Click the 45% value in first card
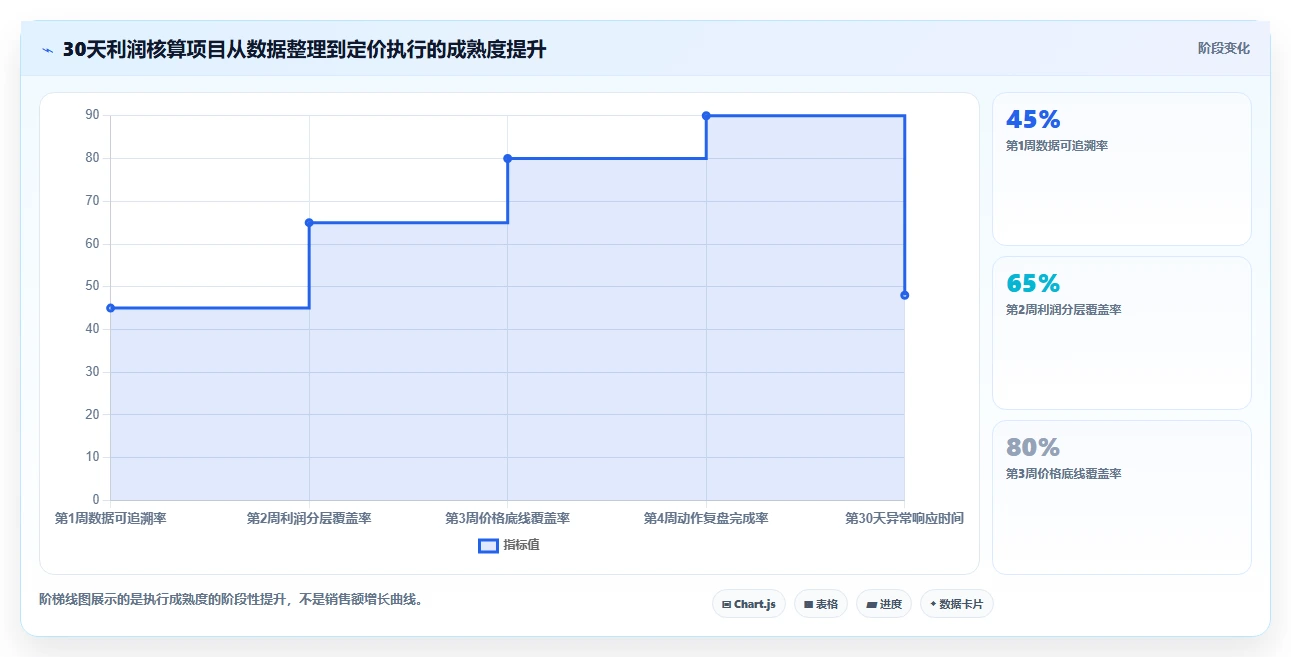This screenshot has width=1291, height=657. [1033, 119]
